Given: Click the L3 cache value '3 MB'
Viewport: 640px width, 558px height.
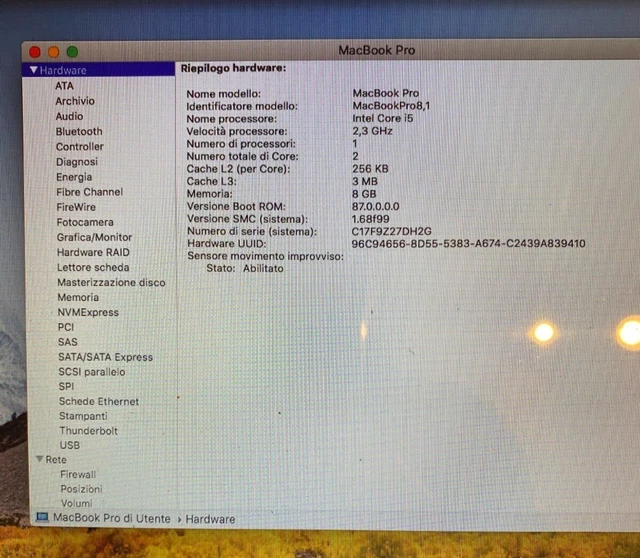Looking at the screenshot, I should 364,181.
